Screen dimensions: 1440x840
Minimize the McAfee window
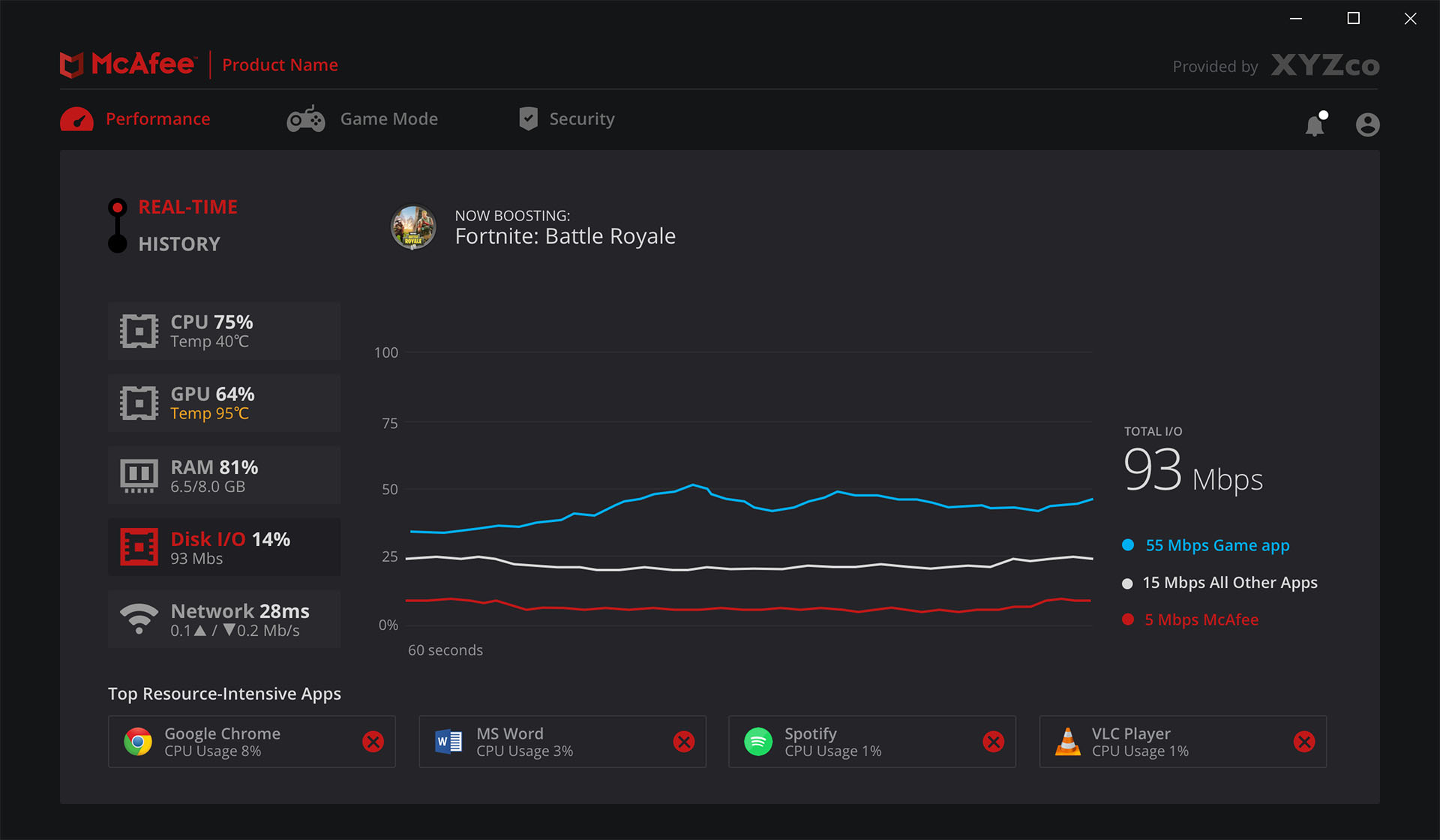coord(1296,18)
